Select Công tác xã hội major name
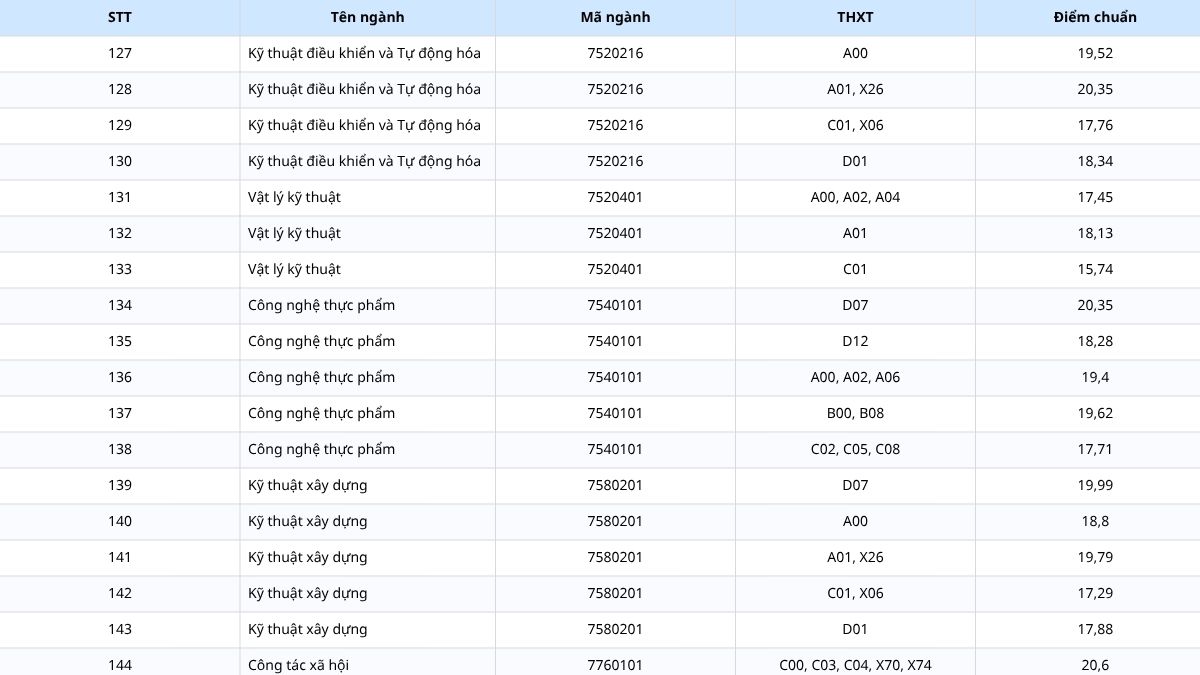The image size is (1200, 675). pyautogui.click(x=298, y=665)
